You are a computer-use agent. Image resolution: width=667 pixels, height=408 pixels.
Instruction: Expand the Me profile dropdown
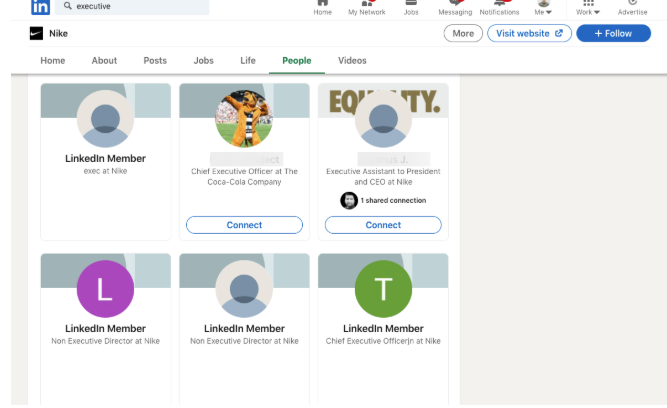[543, 5]
